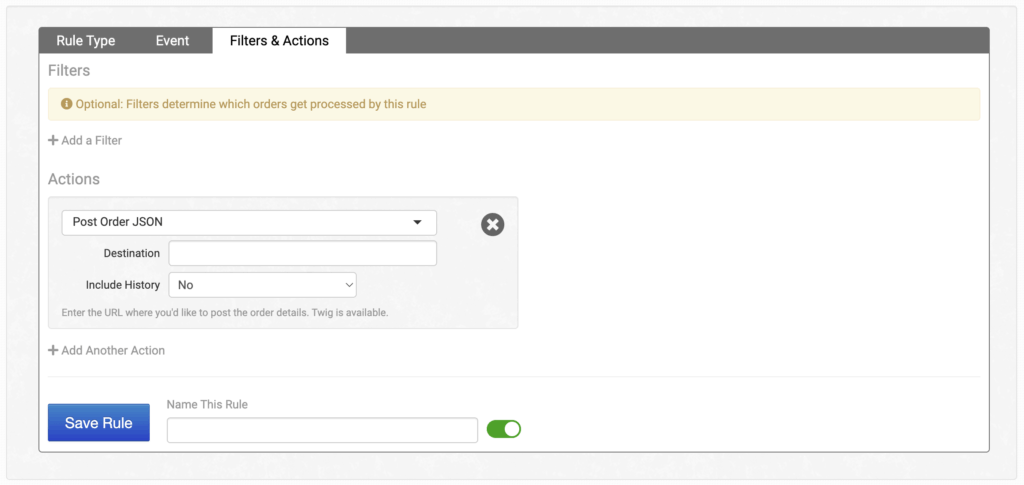Click the arrow on Post Order JSON selector
1024x485 pixels.
417,222
